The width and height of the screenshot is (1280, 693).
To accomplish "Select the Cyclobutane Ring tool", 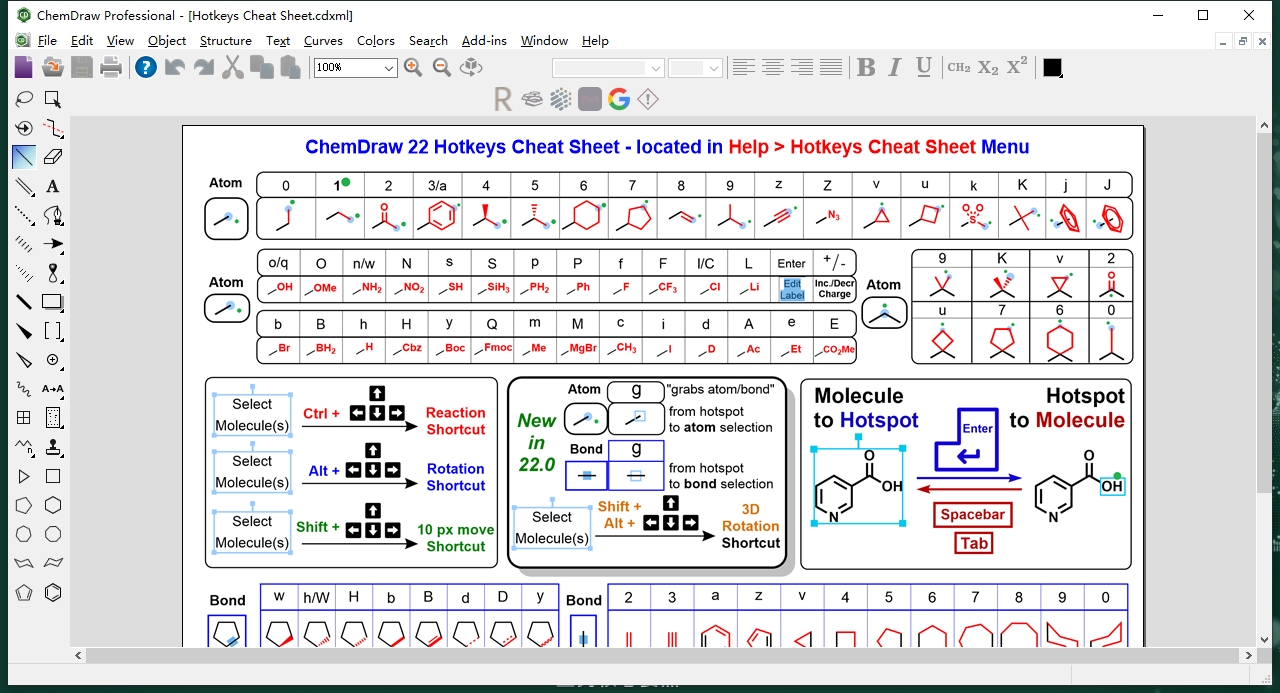I will (53, 477).
